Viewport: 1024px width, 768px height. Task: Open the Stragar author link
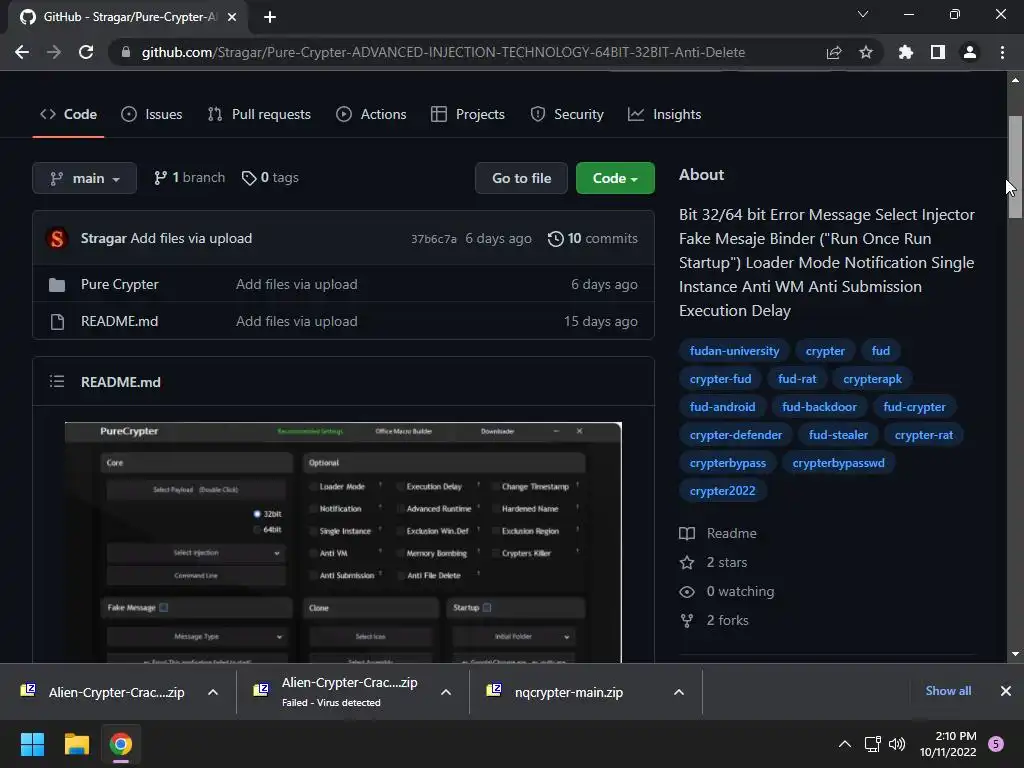103,238
